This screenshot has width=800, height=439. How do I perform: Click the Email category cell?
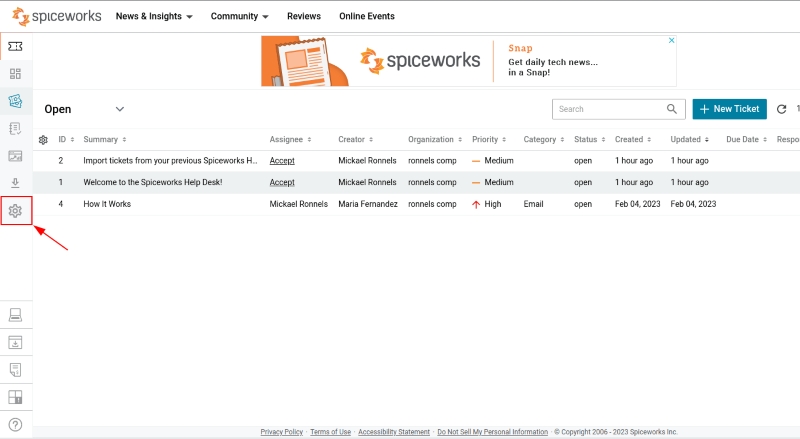point(533,204)
